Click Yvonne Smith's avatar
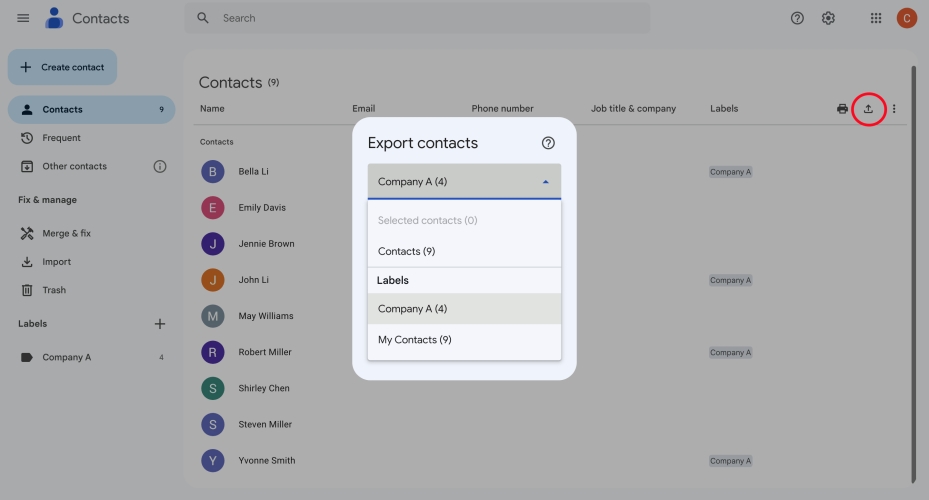 (x=213, y=461)
